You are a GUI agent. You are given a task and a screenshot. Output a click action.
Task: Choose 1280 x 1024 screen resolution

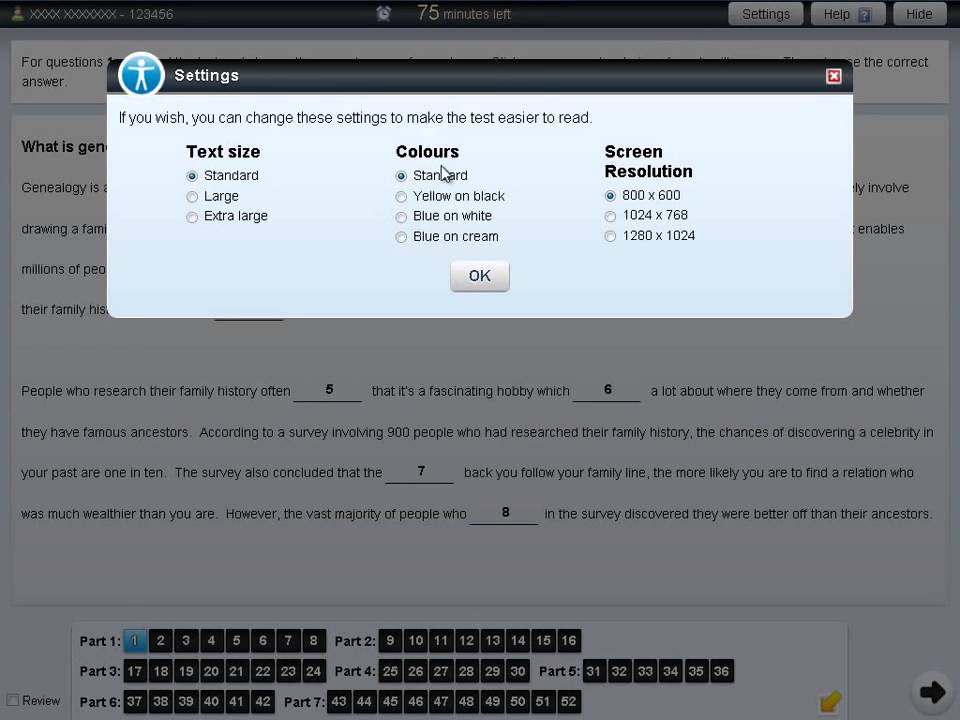[610, 236]
